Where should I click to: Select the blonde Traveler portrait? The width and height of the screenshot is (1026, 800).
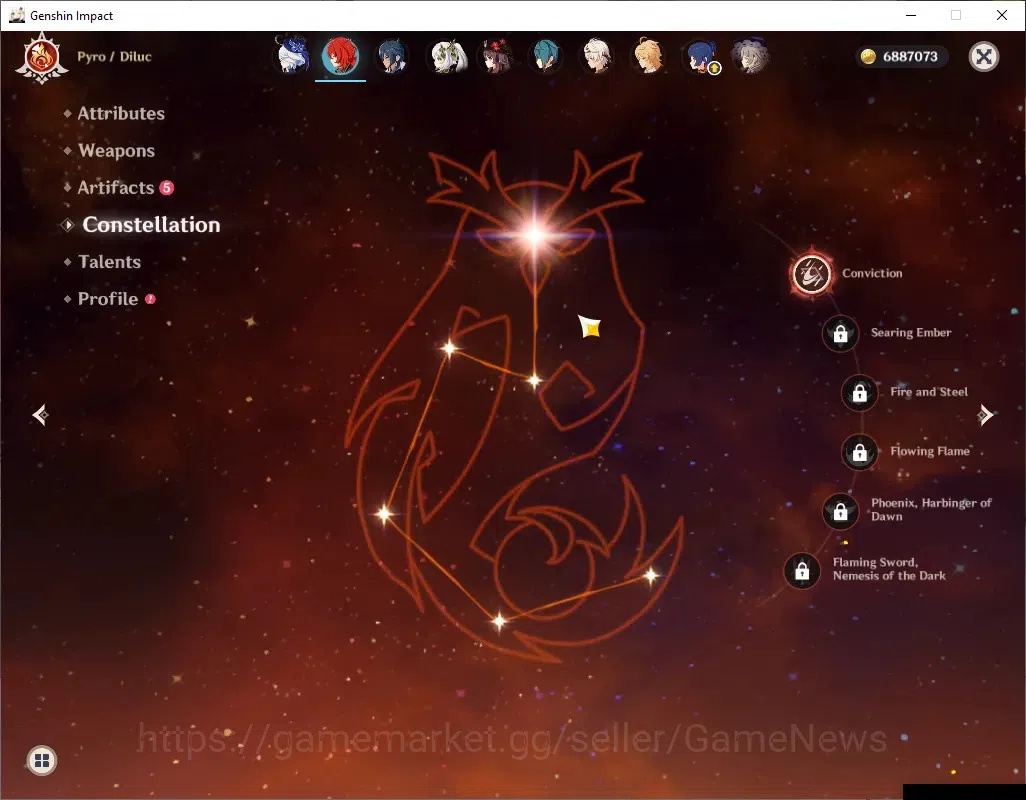click(648, 56)
